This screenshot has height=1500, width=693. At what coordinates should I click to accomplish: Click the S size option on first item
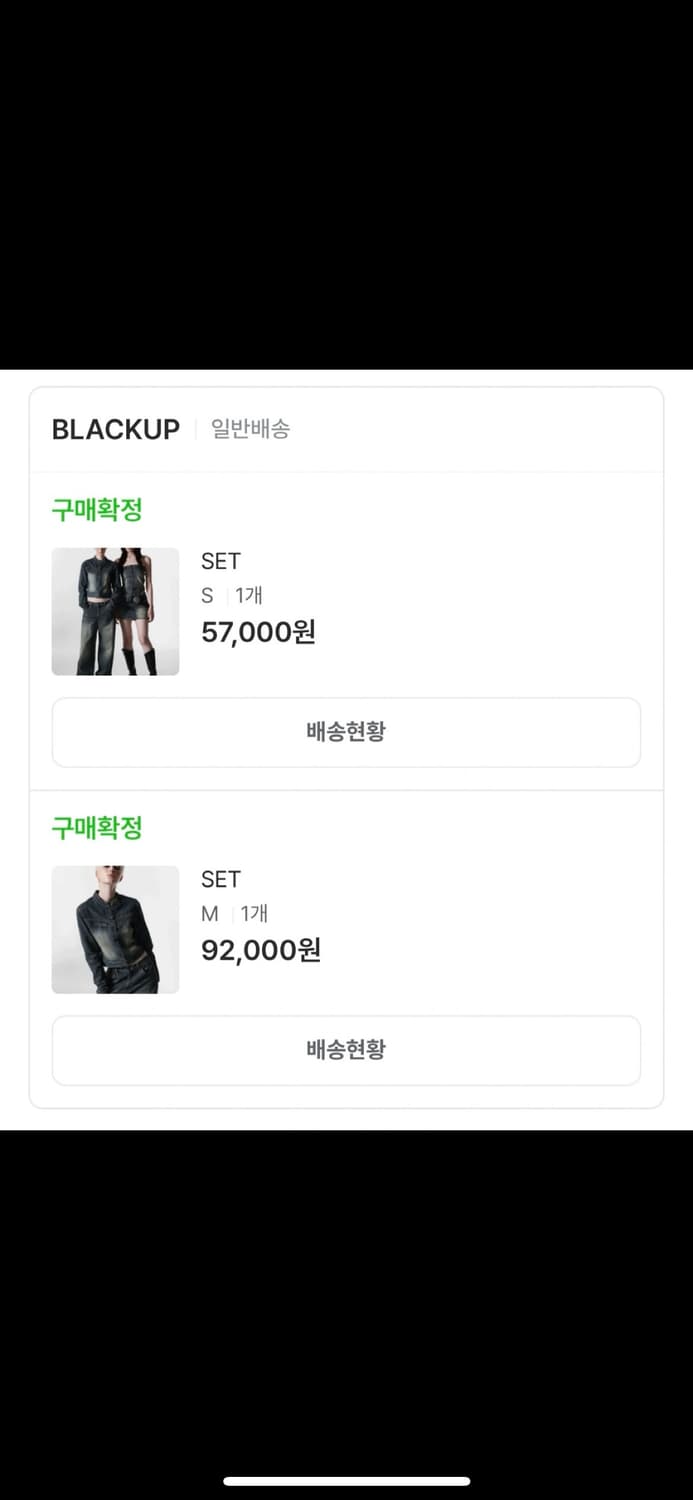click(x=206, y=595)
